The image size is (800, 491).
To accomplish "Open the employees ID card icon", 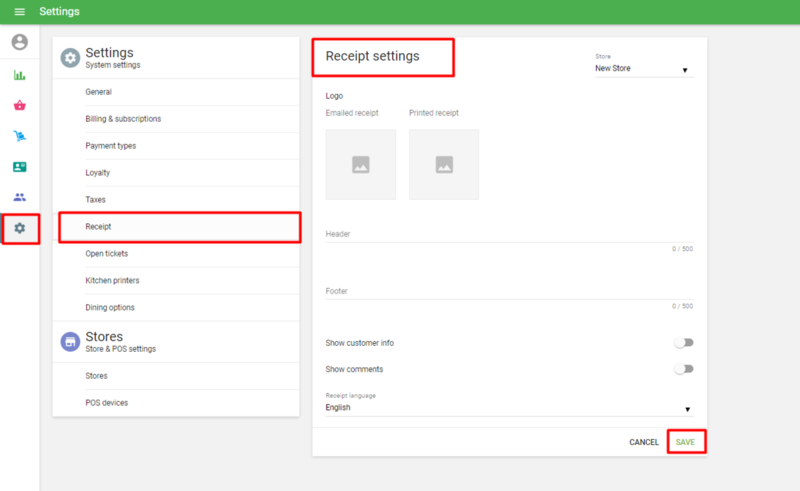I will 19,167.
